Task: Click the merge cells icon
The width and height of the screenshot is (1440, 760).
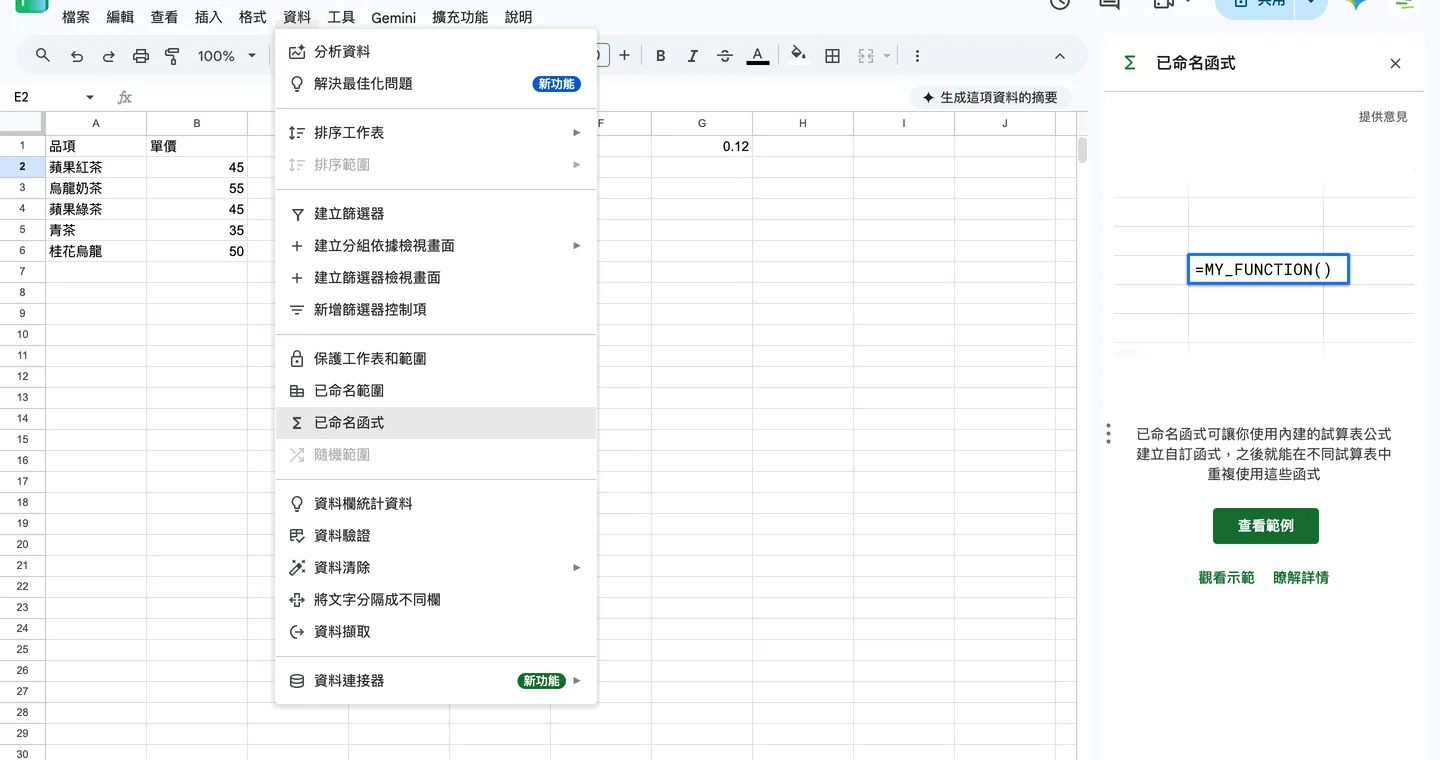Action: [x=866, y=56]
